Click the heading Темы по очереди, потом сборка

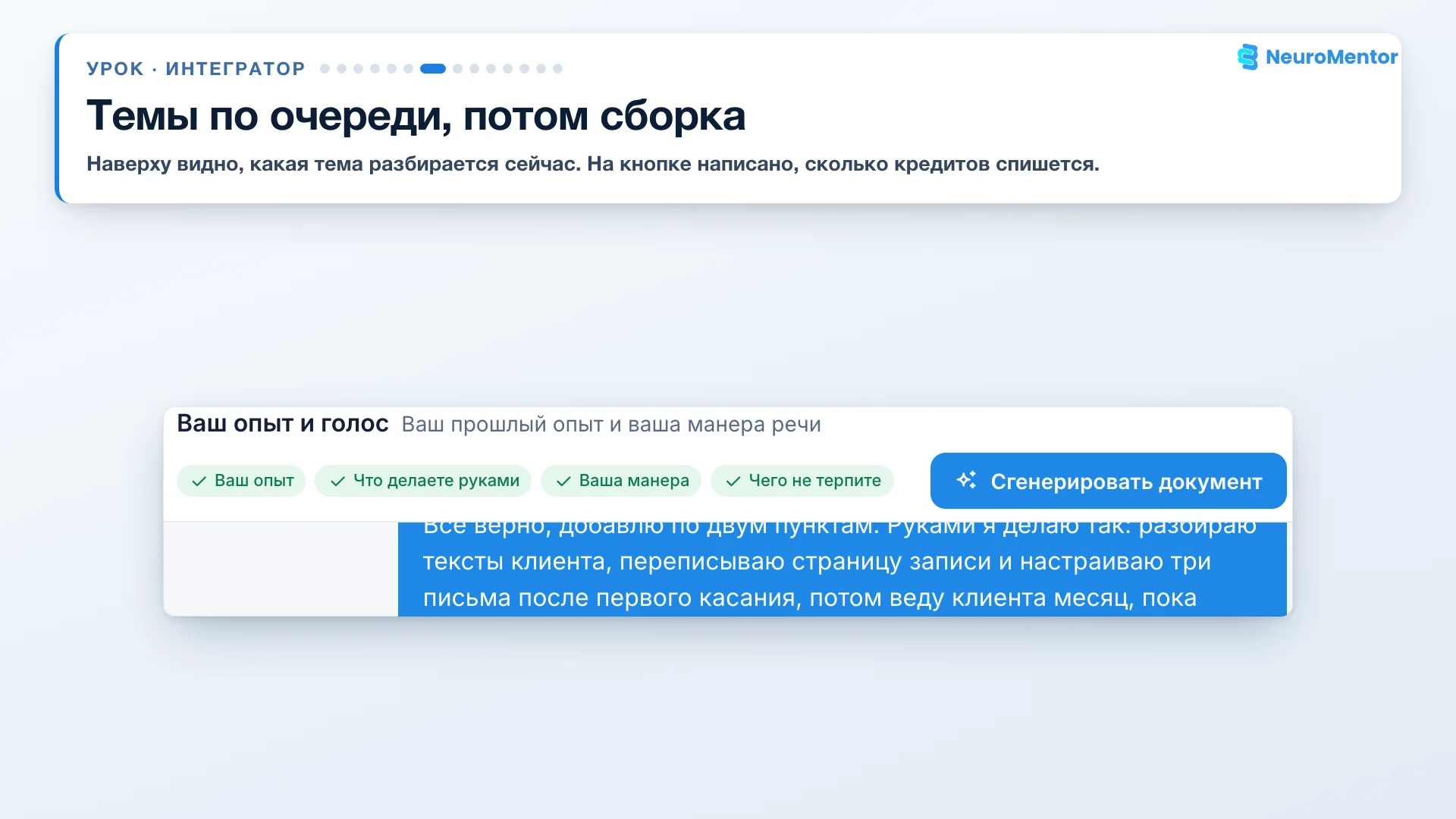coord(416,116)
